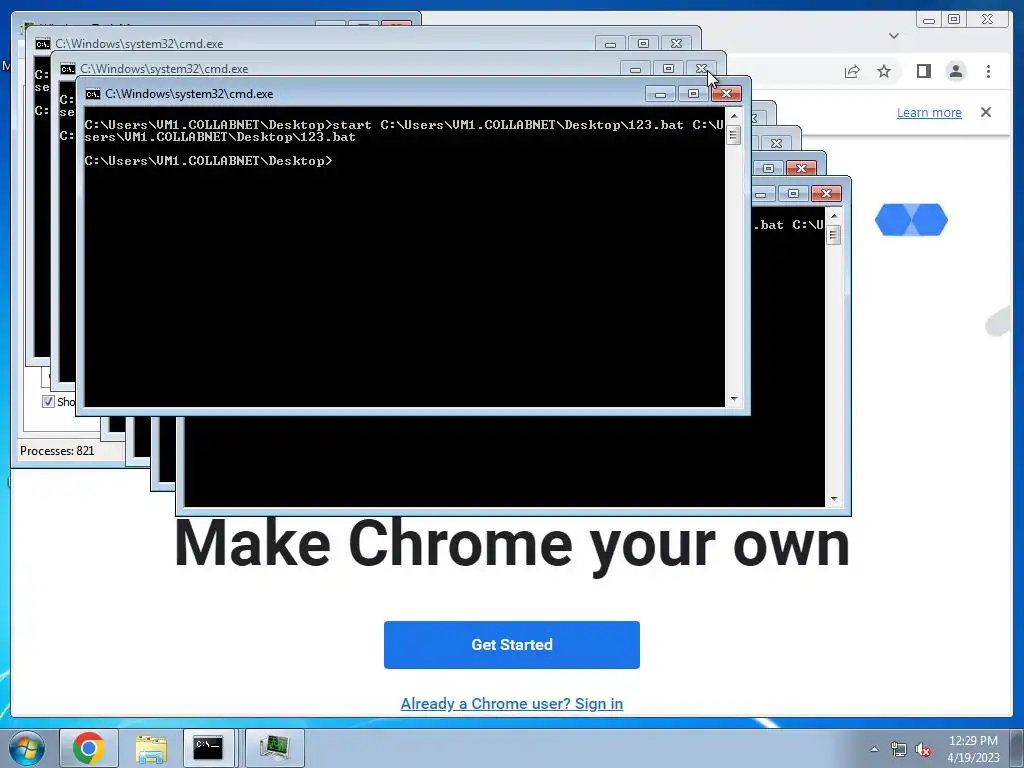This screenshot has height=768, width=1024.
Task: Toggle Chrome side panel icon
Action: 923,71
